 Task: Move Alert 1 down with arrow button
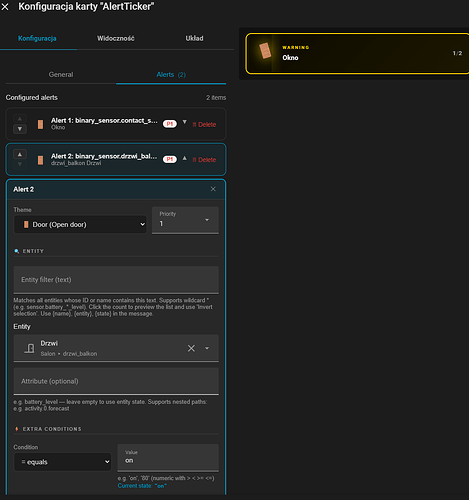20,129
